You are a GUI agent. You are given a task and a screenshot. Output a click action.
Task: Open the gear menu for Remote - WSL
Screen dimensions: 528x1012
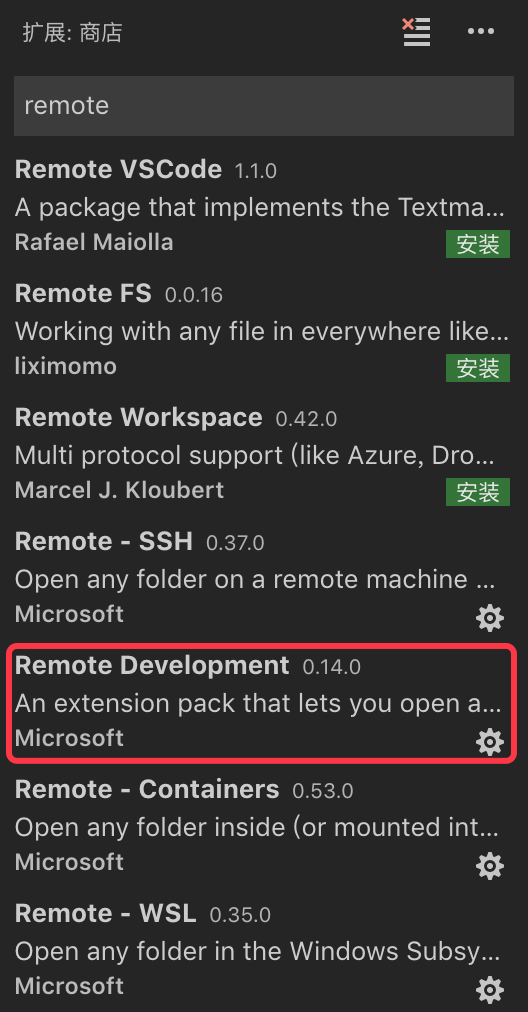tap(490, 989)
